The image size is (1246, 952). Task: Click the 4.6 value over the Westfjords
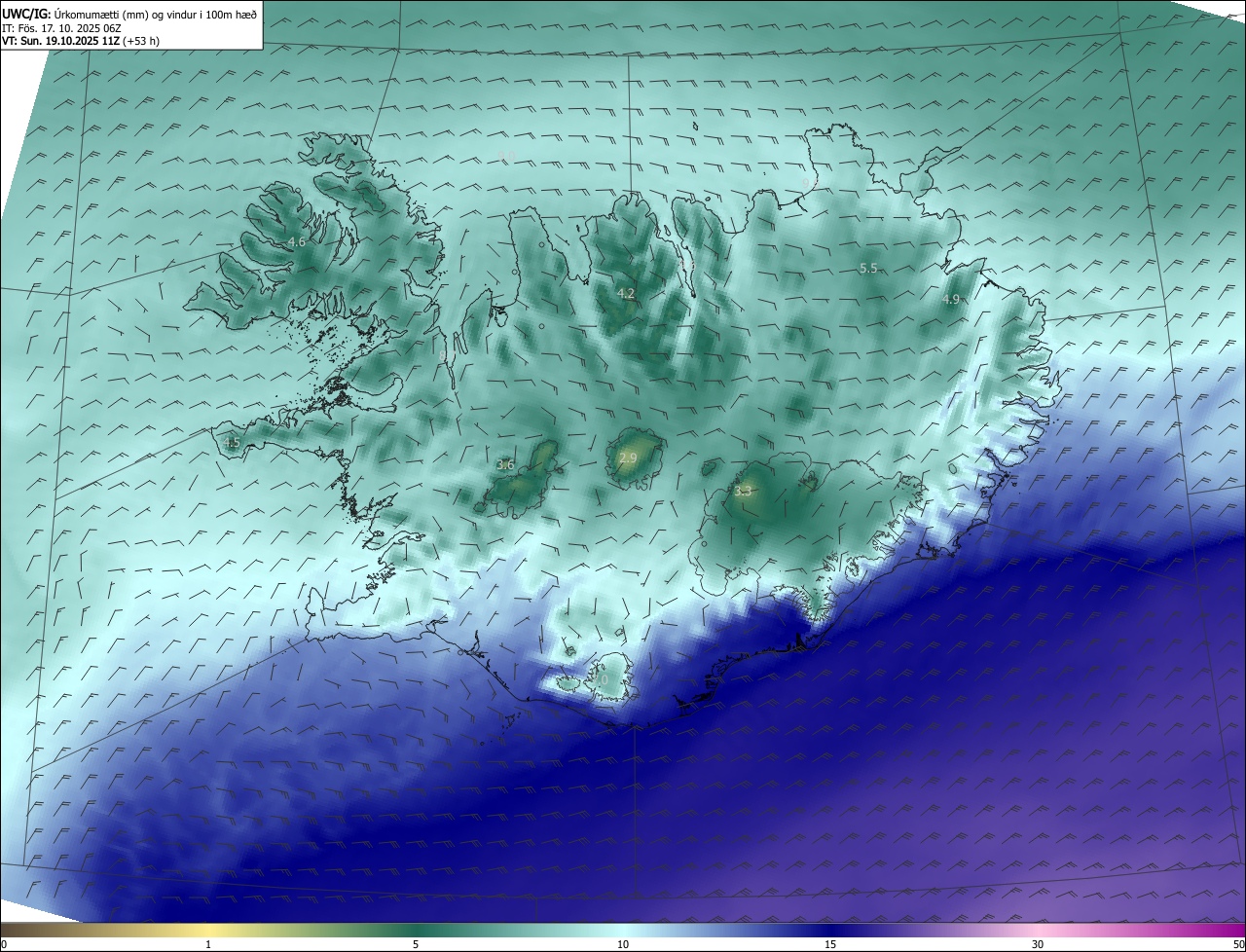pyautogui.click(x=296, y=241)
